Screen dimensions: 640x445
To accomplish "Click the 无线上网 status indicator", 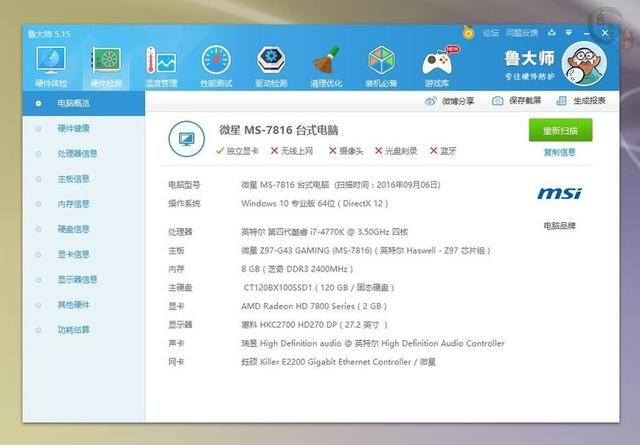I will (x=292, y=151).
